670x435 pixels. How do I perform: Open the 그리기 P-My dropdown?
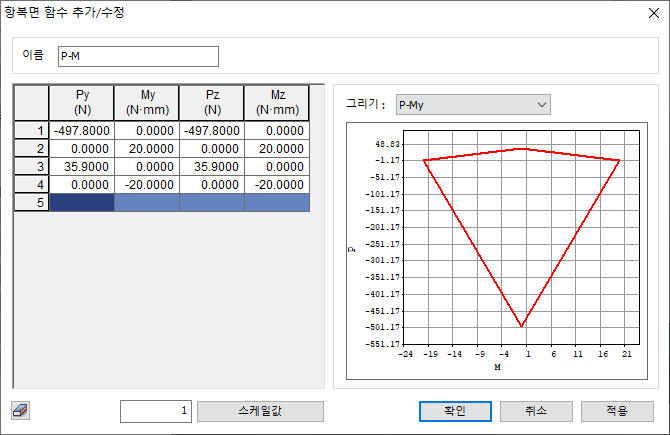click(x=473, y=105)
